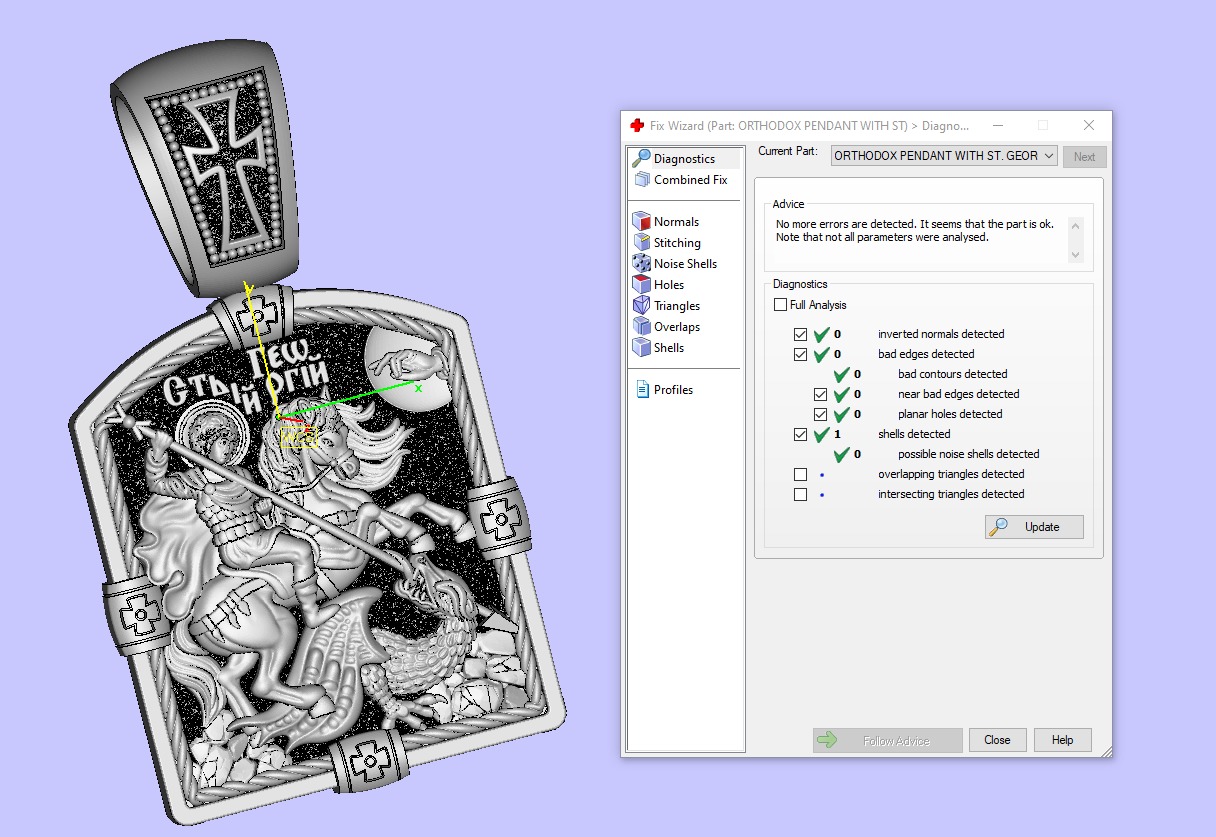Switch to Combined Fix label
The image size is (1216, 837).
690,180
